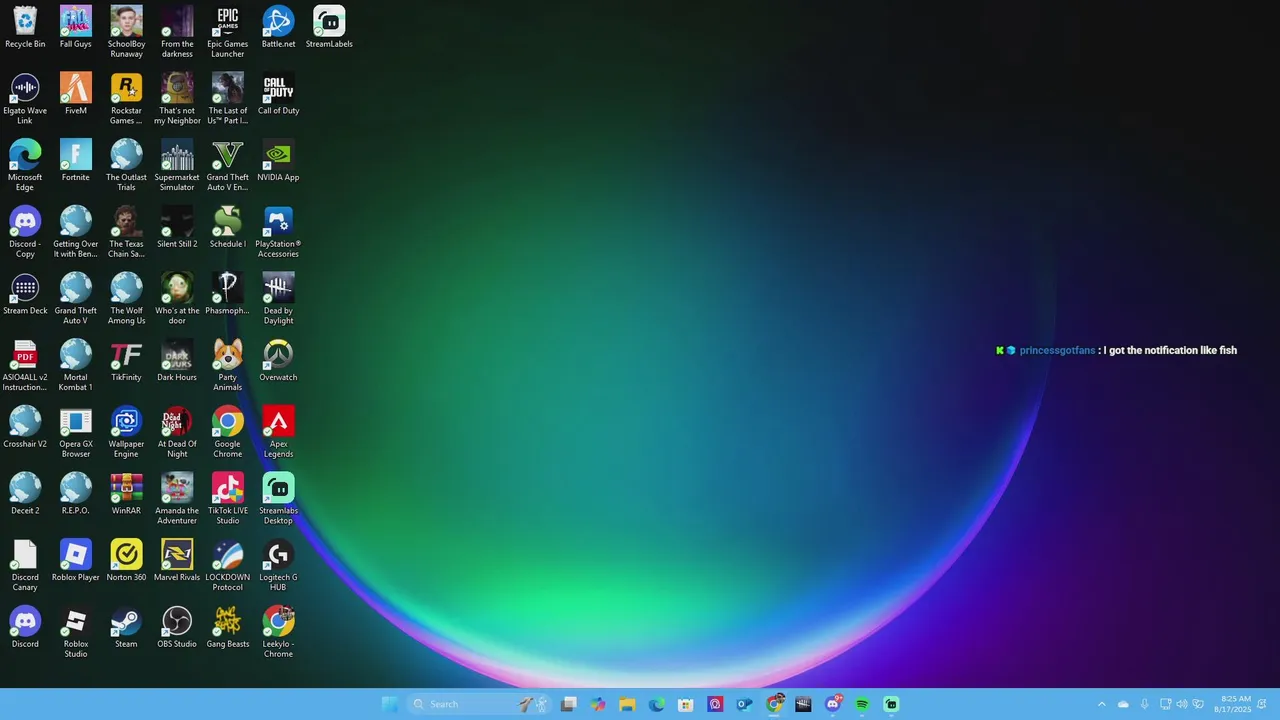Open the Windows Start menu

pyautogui.click(x=390, y=704)
